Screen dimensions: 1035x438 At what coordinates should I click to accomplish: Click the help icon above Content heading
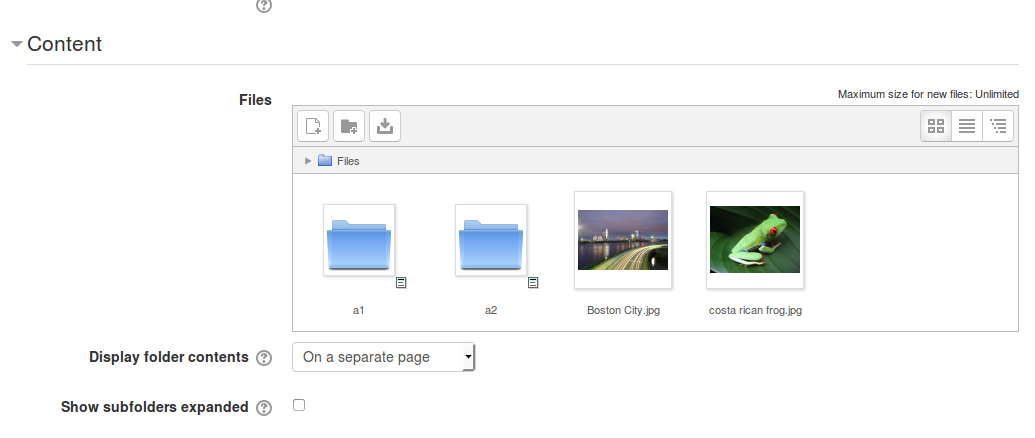coord(264,5)
